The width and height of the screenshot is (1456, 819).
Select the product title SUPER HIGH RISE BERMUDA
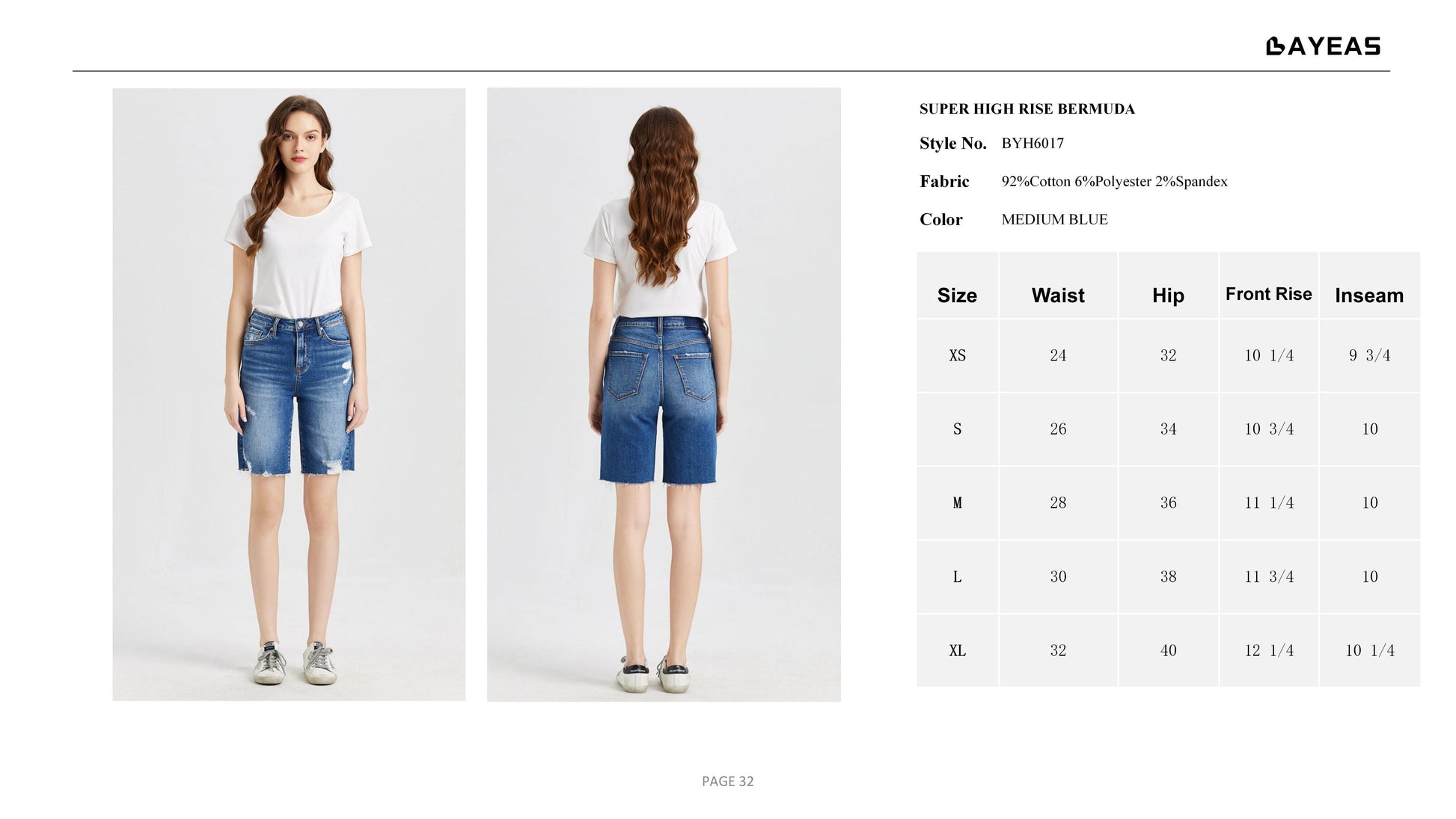(x=1027, y=109)
